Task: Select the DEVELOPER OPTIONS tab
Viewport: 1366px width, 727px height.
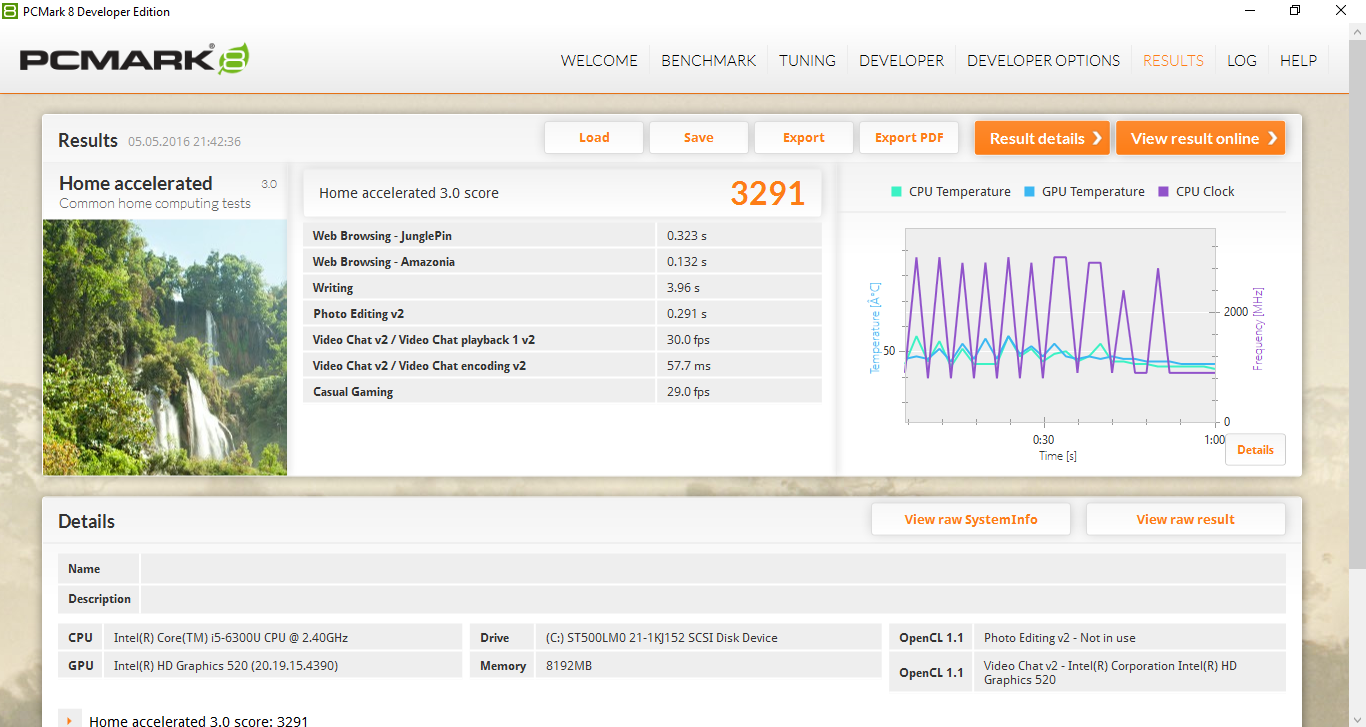Action: point(1043,60)
